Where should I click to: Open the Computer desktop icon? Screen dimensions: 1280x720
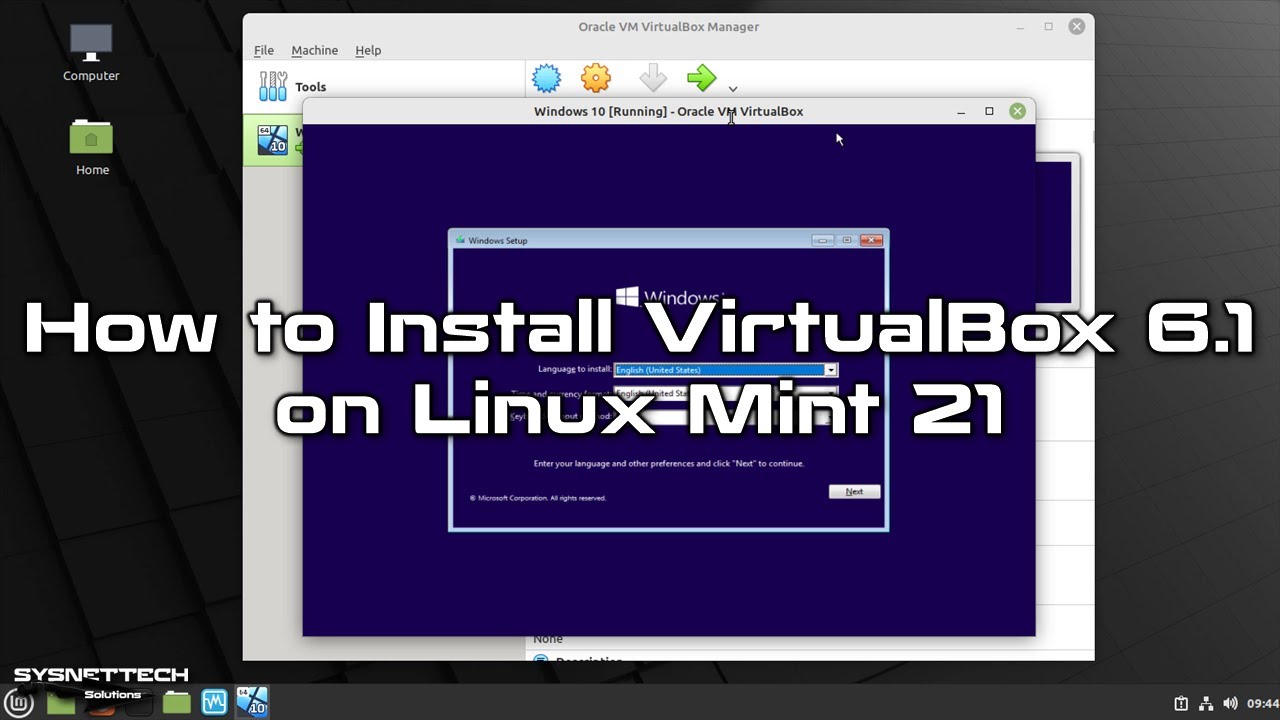(x=91, y=52)
